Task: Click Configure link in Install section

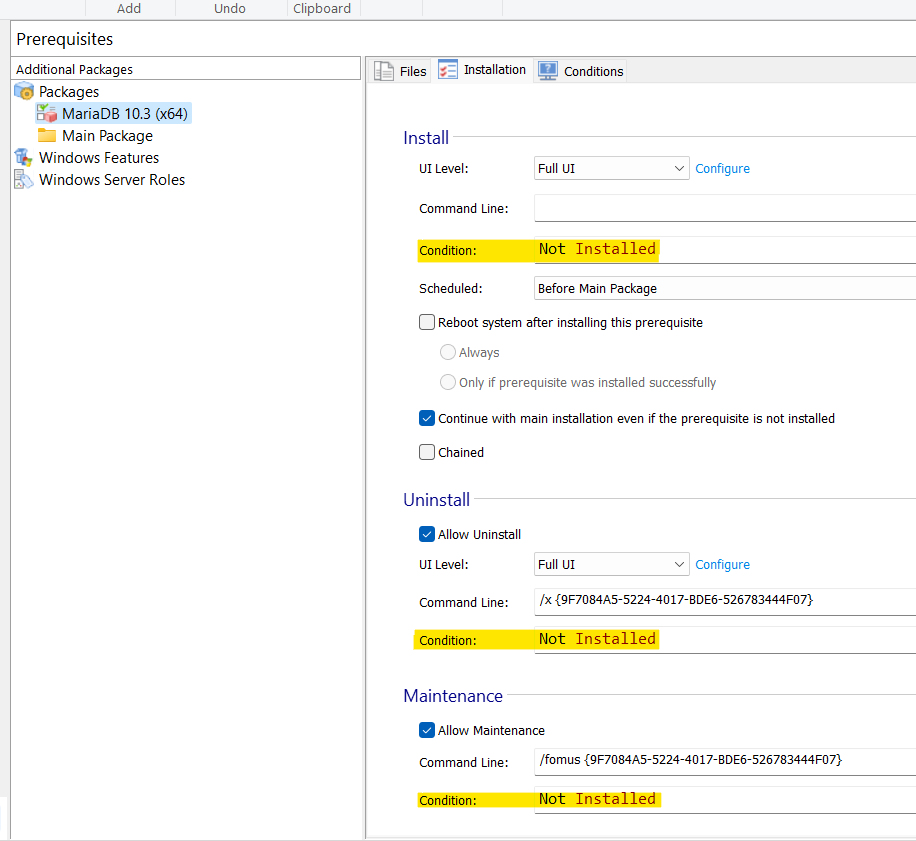Action: coord(722,169)
